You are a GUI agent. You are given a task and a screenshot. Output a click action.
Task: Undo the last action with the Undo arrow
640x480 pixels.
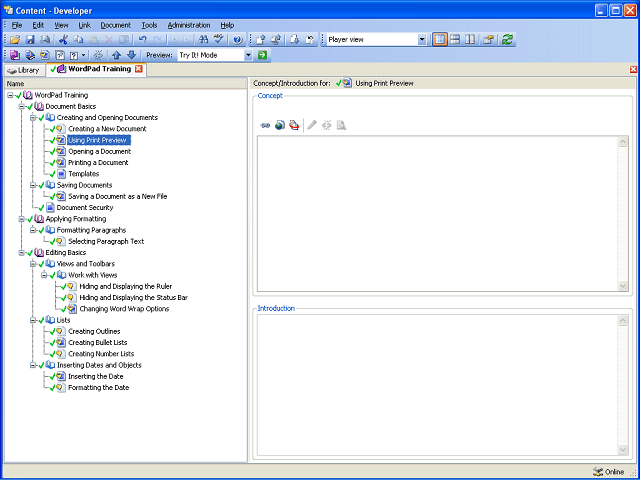142,40
